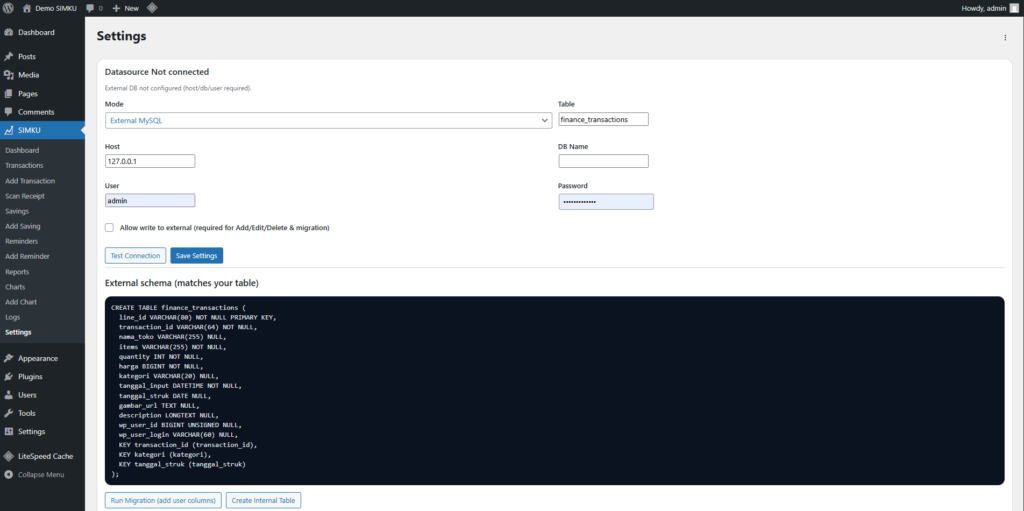Viewport: 1024px width, 511px height.
Task: Open the comments bubble in admin bar
Action: [94, 8]
